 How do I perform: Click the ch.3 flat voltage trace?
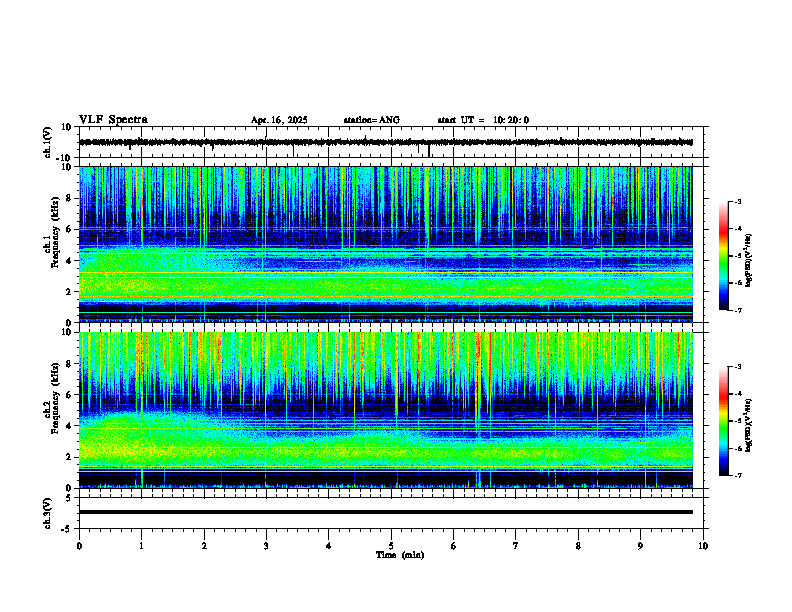(x=386, y=512)
